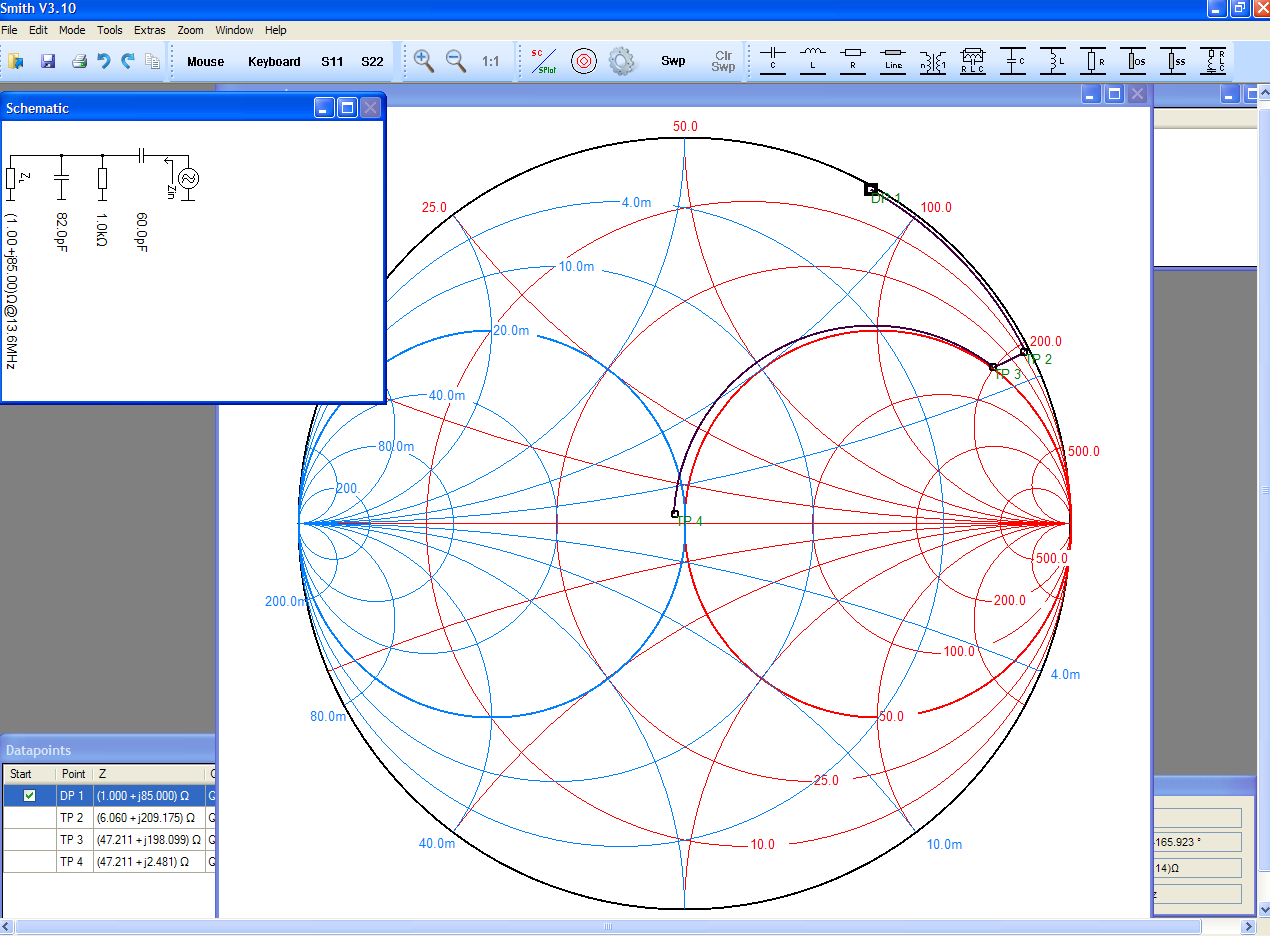Viewport: 1270px width, 936px height.
Task: Select Keyboard input mode
Action: click(274, 62)
